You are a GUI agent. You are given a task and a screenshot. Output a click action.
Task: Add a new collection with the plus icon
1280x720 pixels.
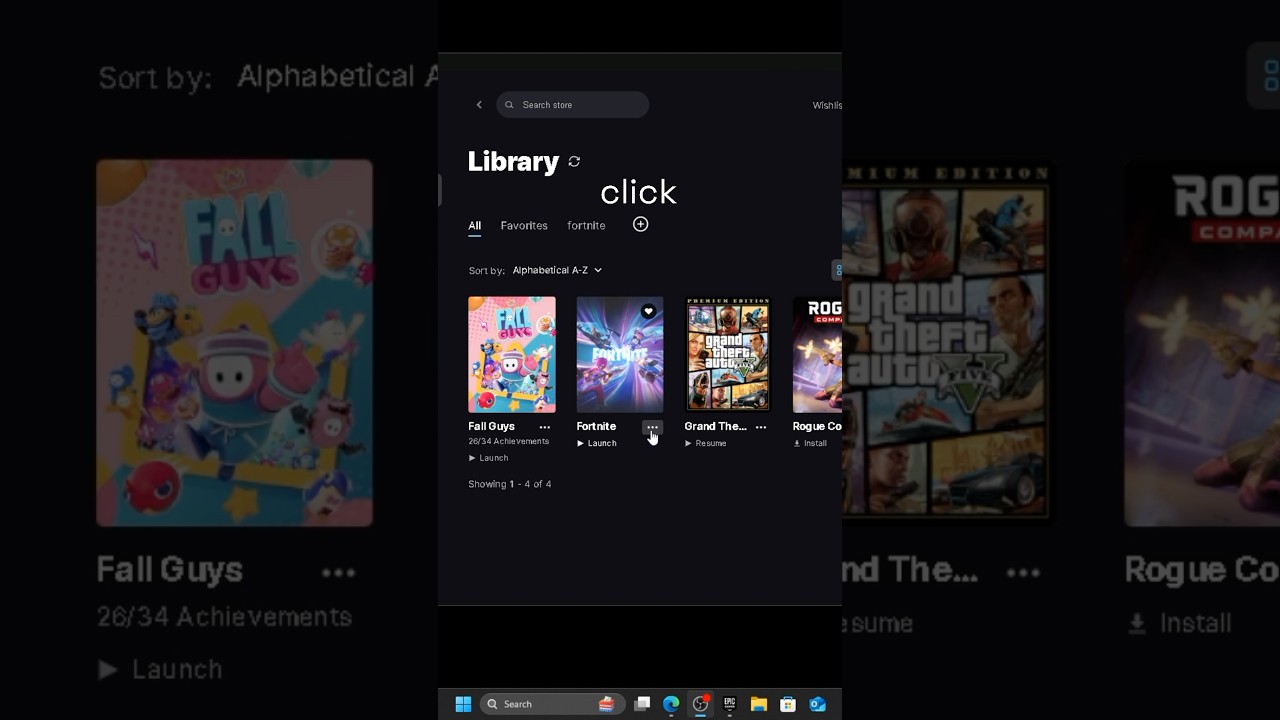tap(641, 224)
